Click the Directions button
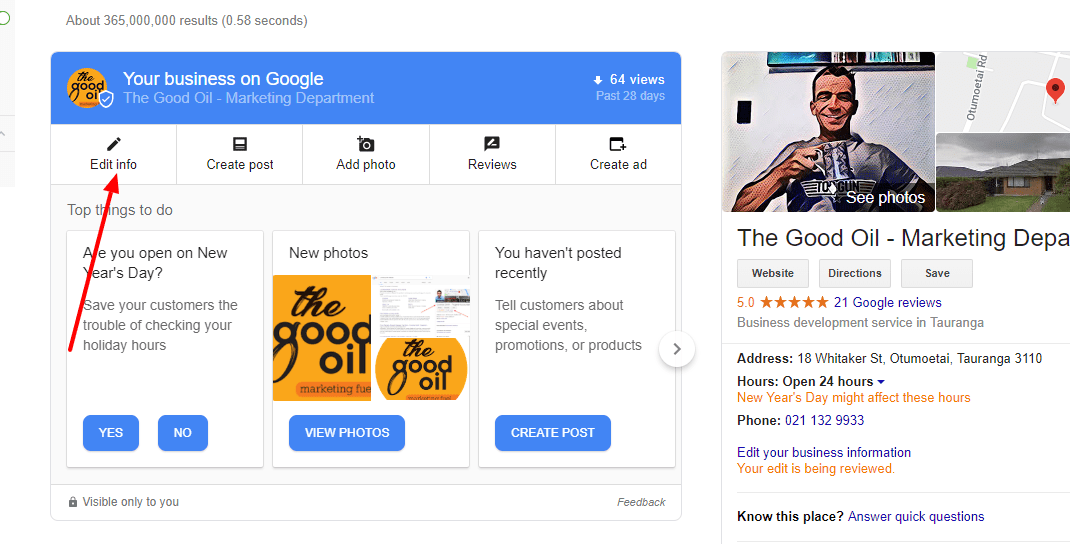Screen dimensions: 1070x544 [x=855, y=273]
